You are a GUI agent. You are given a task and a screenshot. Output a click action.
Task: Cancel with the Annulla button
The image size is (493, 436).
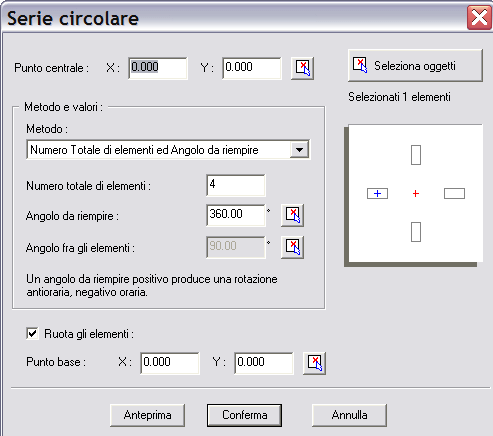(x=349, y=415)
